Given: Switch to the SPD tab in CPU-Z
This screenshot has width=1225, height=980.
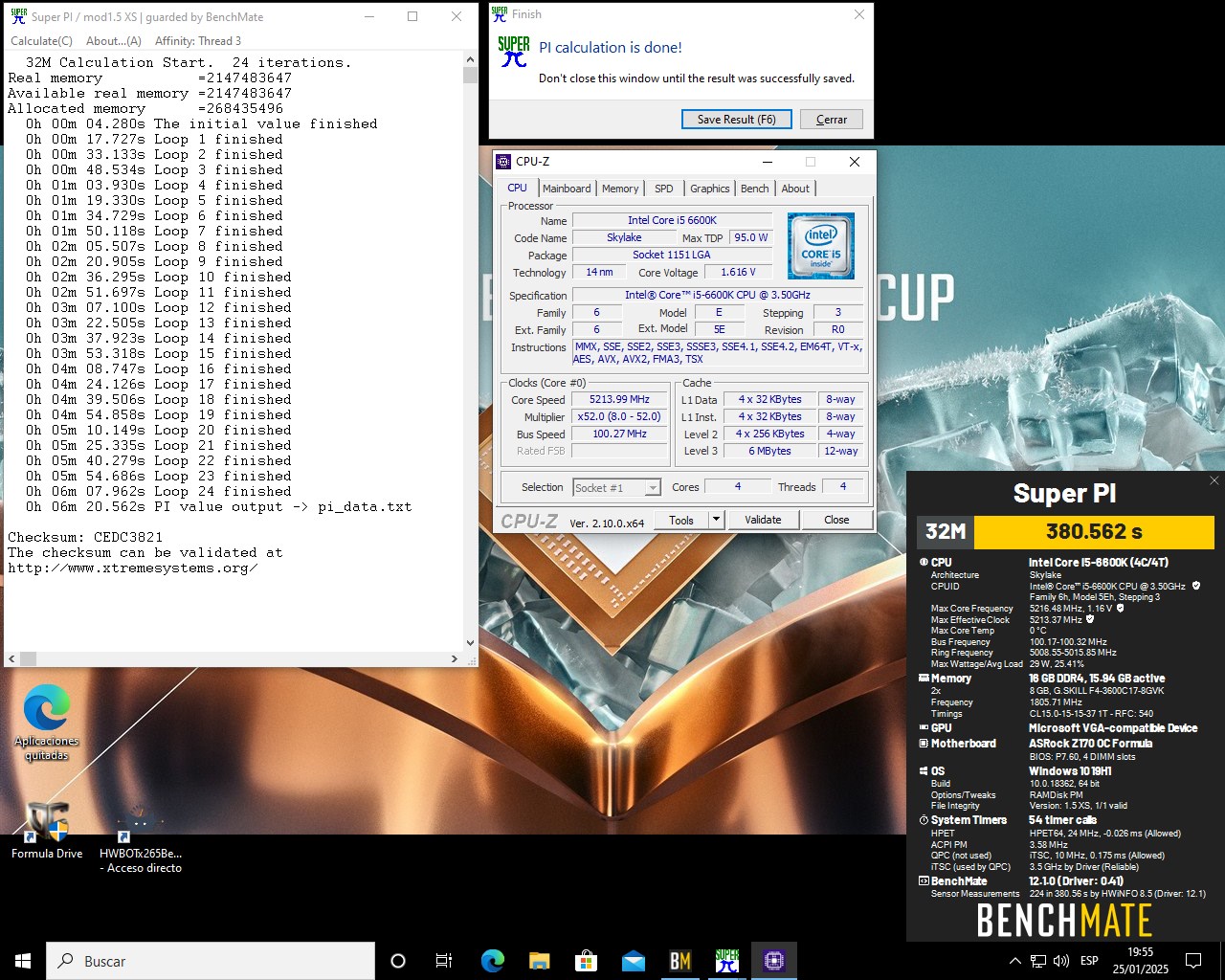Looking at the screenshot, I should (664, 189).
